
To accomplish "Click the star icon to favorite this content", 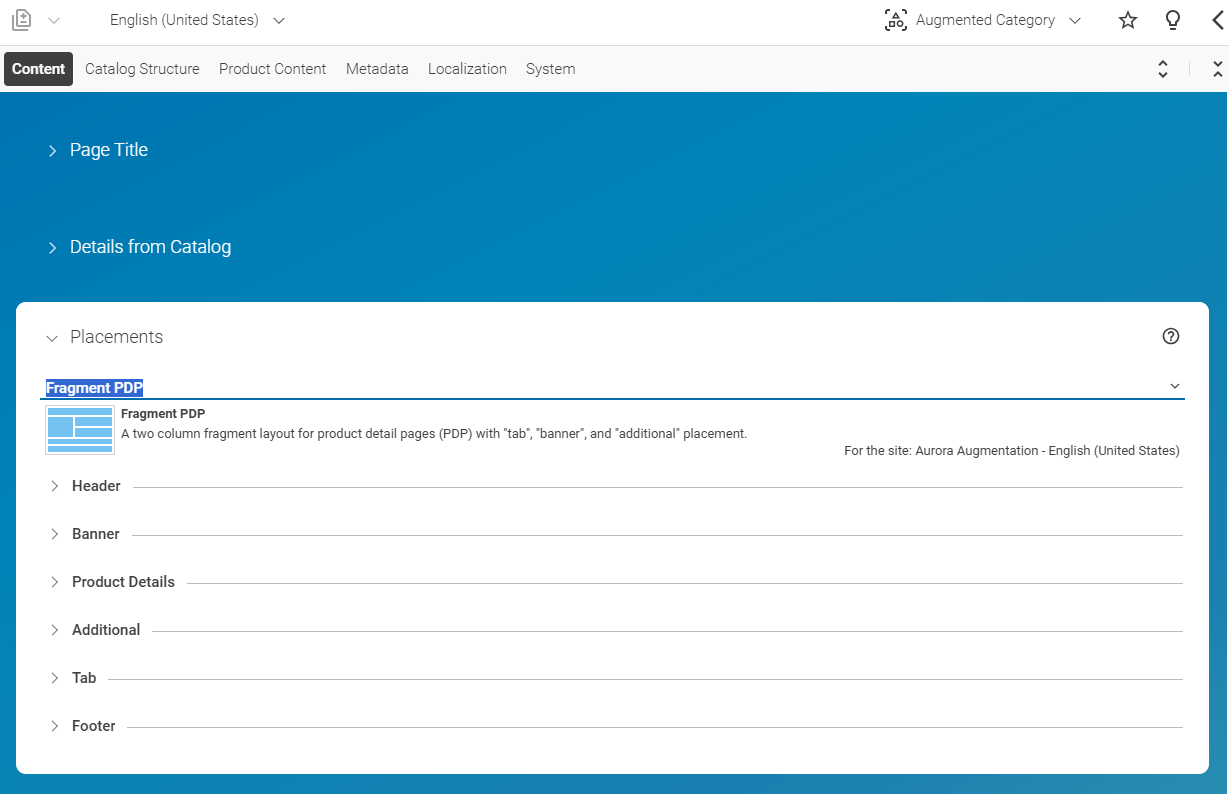I will pos(1128,20).
